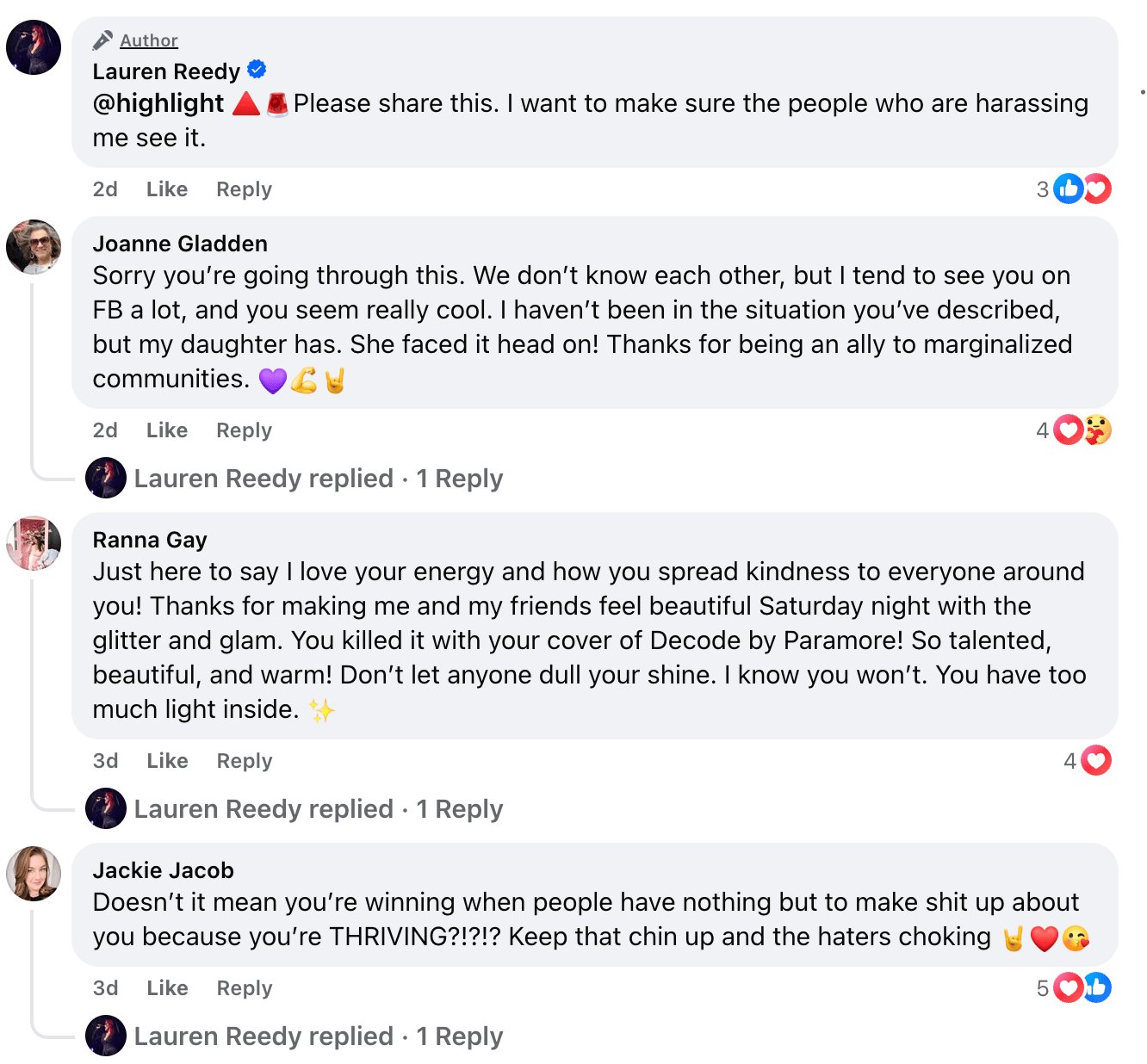Open the Author label link
This screenshot has width=1147, height=1064.
click(x=149, y=40)
